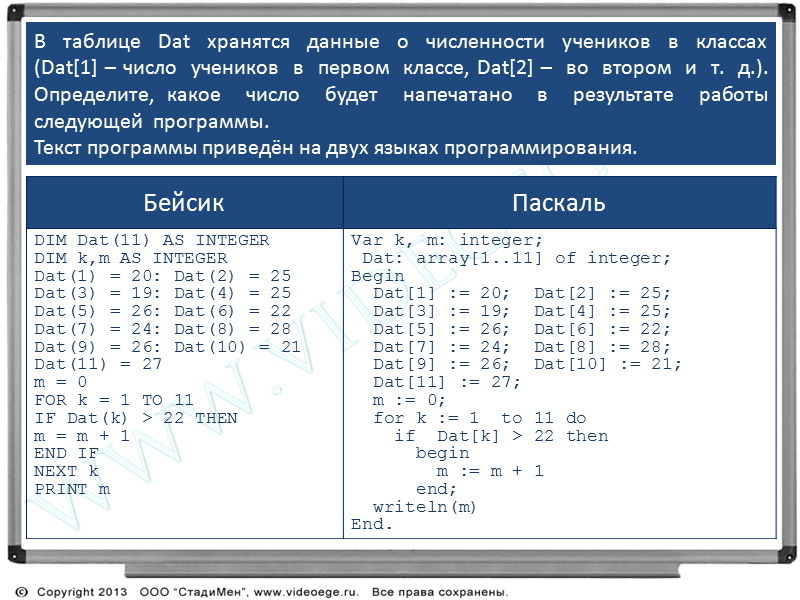Click Pascal line 'Dat[11] := 27;'
This screenshot has width=800, height=600.
pyautogui.click(x=447, y=382)
